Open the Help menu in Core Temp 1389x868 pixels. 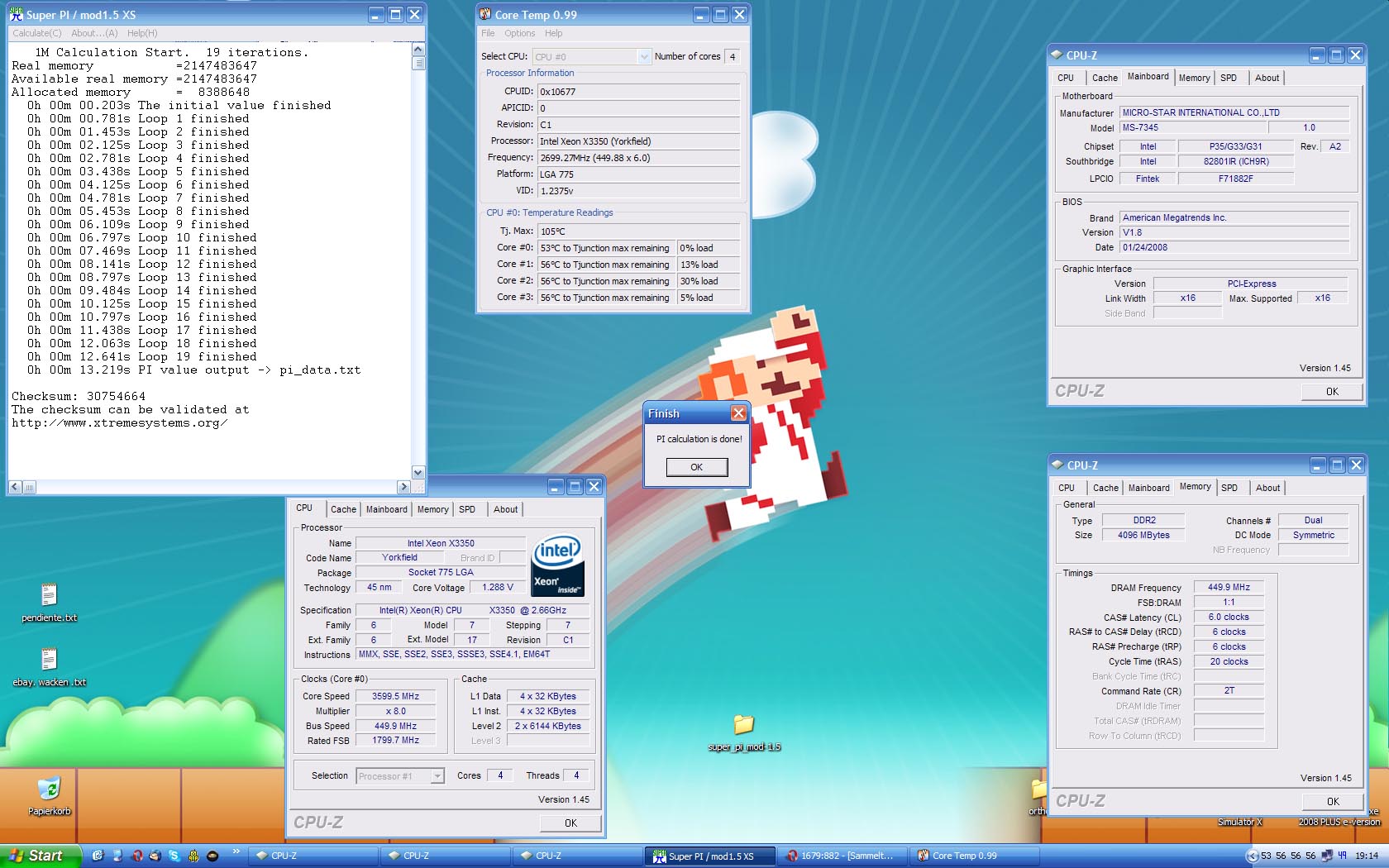(553, 33)
